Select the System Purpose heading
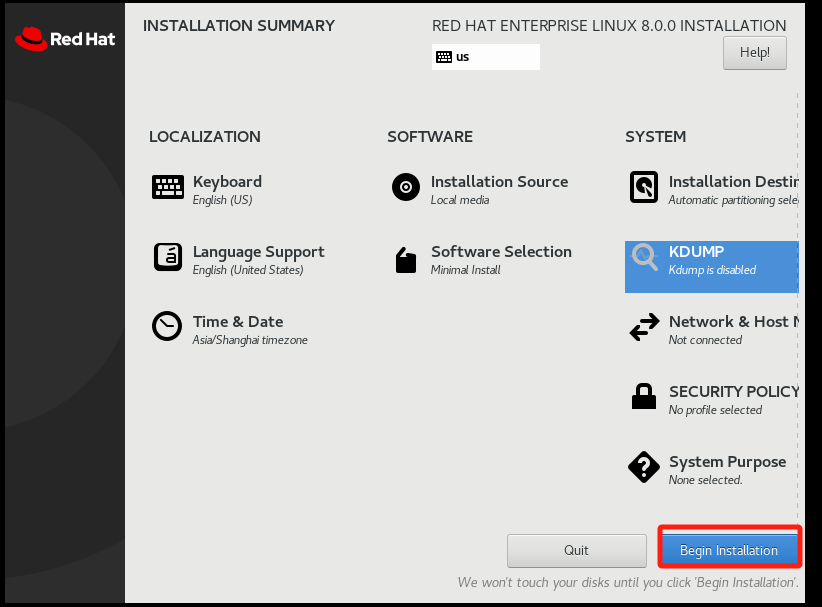Viewport: 822px width, 607px height. tap(727, 462)
